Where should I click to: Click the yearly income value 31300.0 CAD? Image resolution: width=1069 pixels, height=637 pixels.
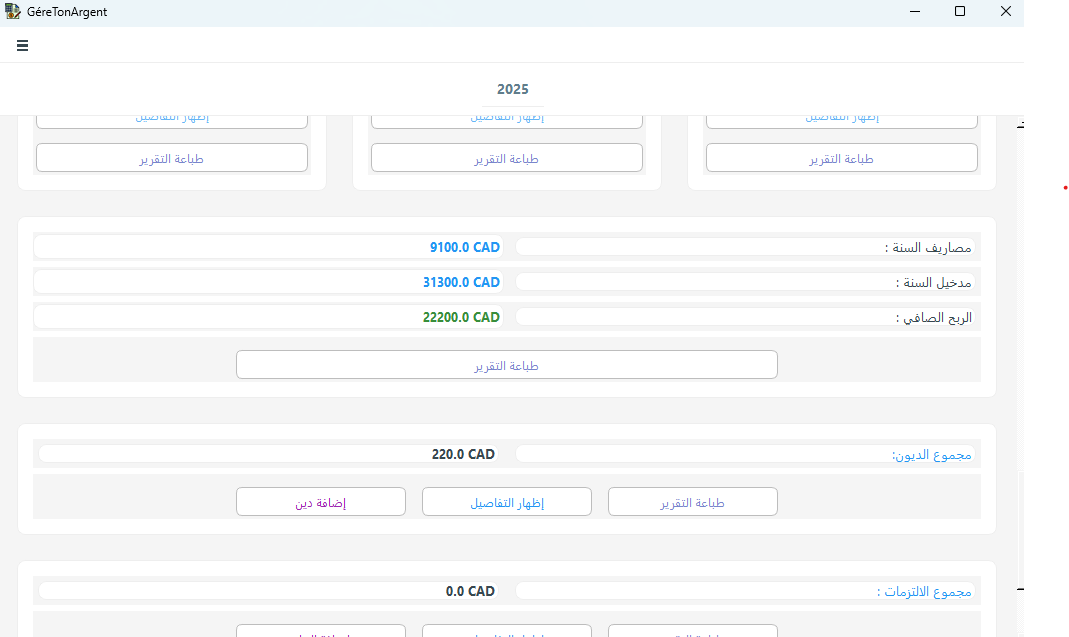pyautogui.click(x=268, y=282)
